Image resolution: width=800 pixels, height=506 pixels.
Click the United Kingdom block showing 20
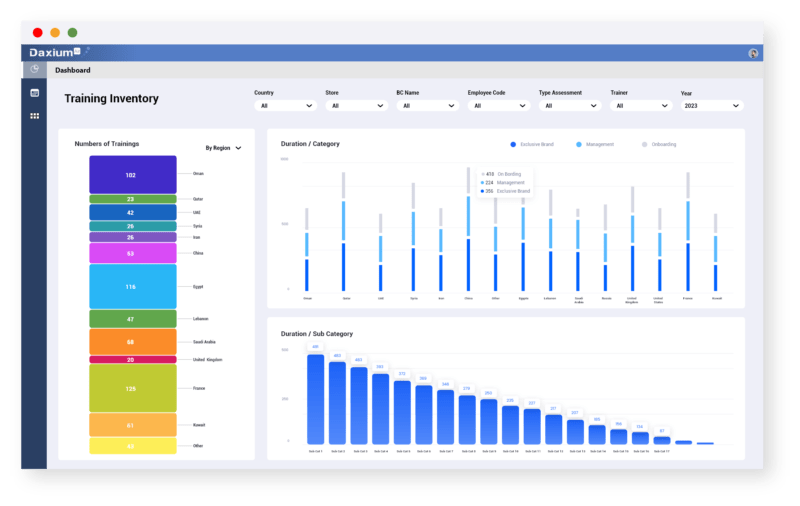point(133,360)
